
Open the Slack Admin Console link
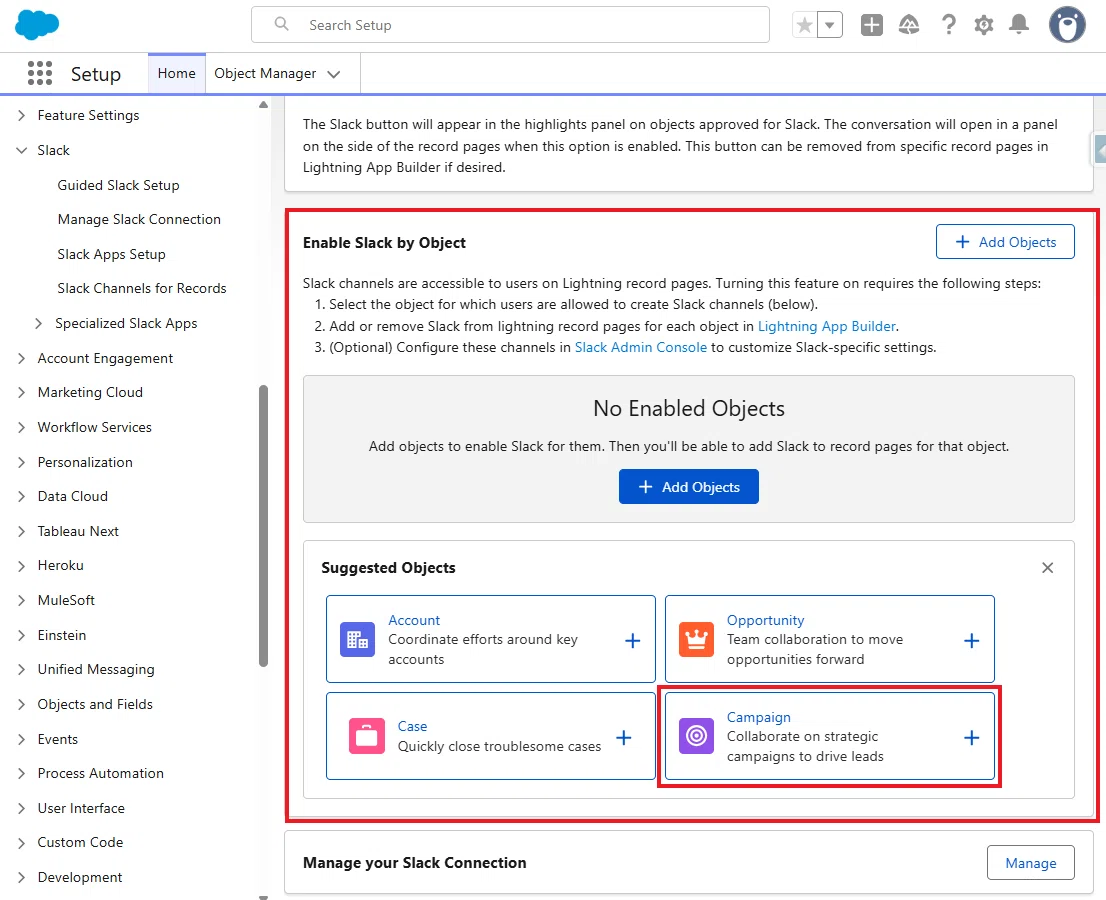point(640,347)
